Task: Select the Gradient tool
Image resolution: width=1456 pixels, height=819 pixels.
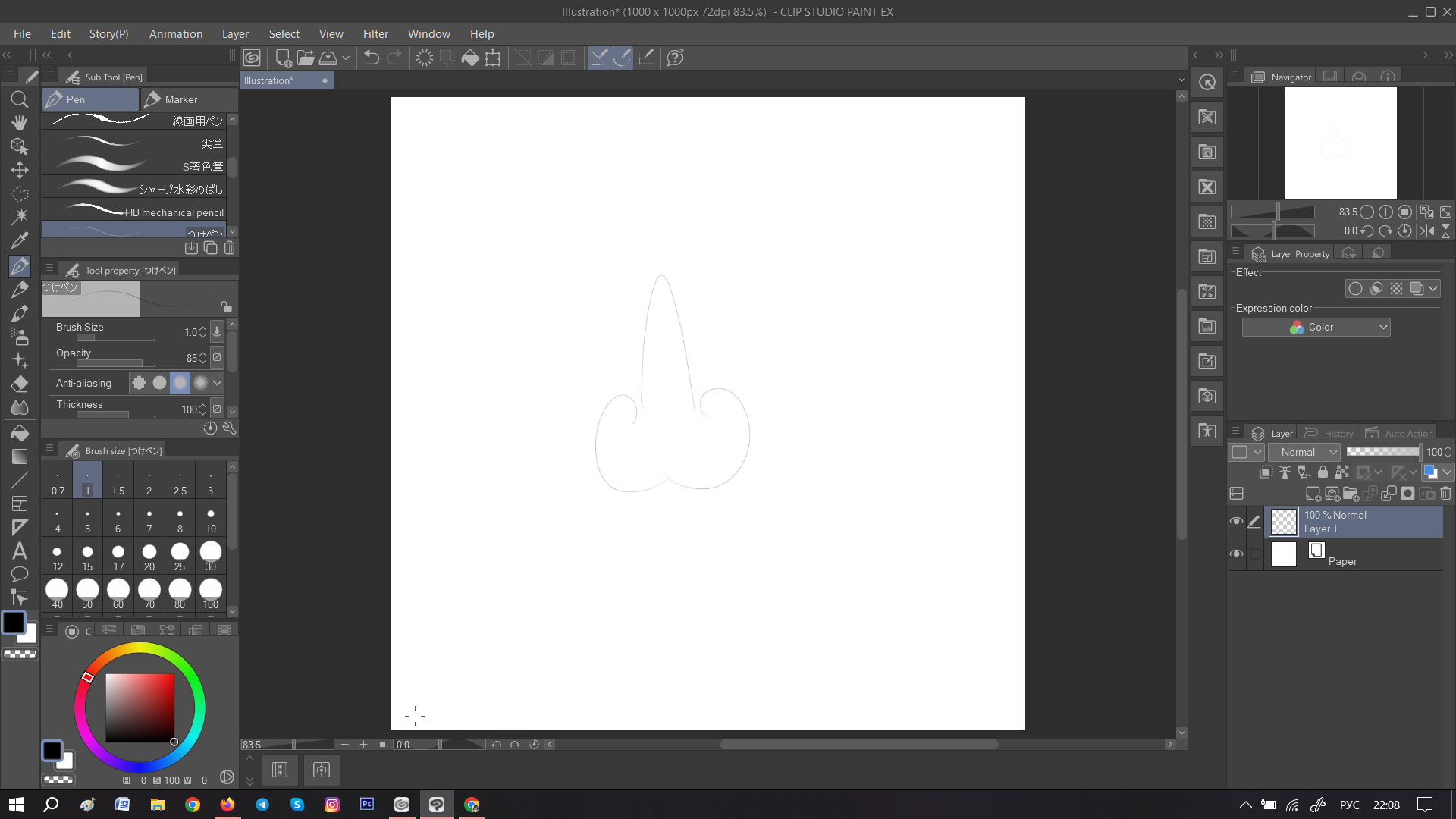Action: pos(20,456)
